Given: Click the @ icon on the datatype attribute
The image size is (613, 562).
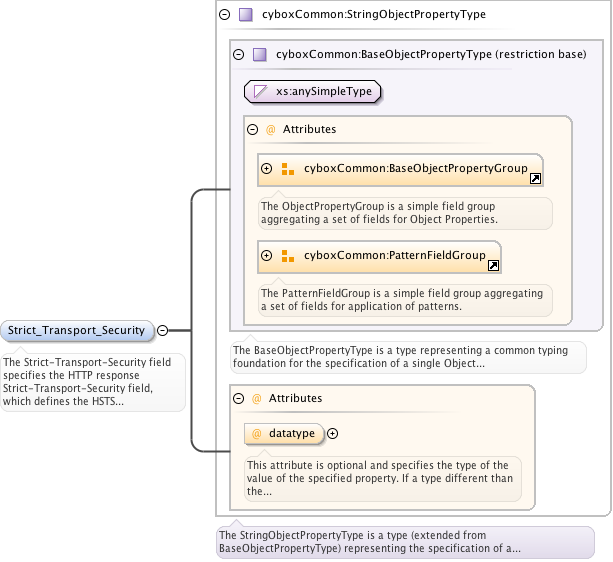Looking at the screenshot, I should point(256,433).
